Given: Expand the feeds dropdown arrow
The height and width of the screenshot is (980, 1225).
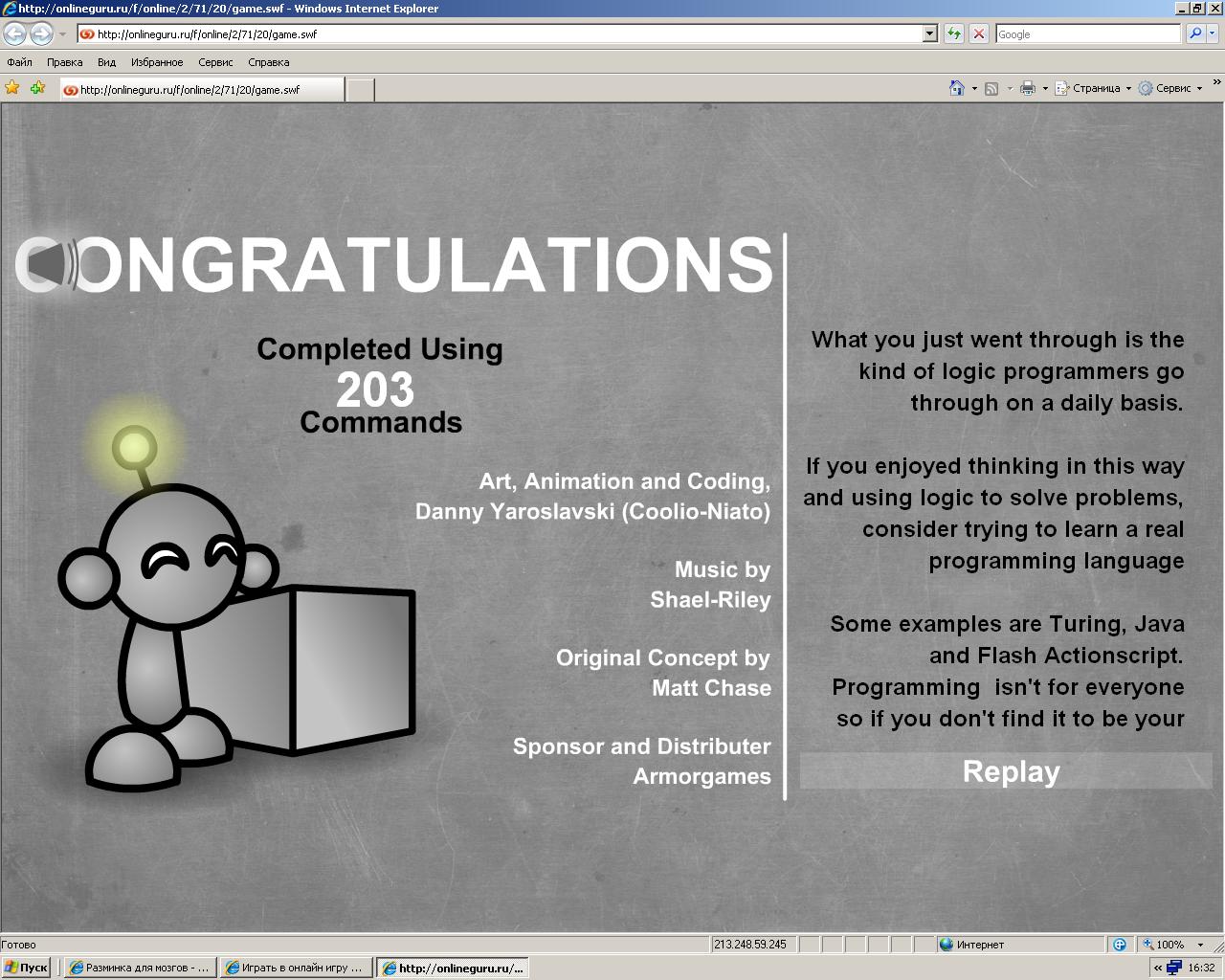Looking at the screenshot, I should [x=1010, y=88].
